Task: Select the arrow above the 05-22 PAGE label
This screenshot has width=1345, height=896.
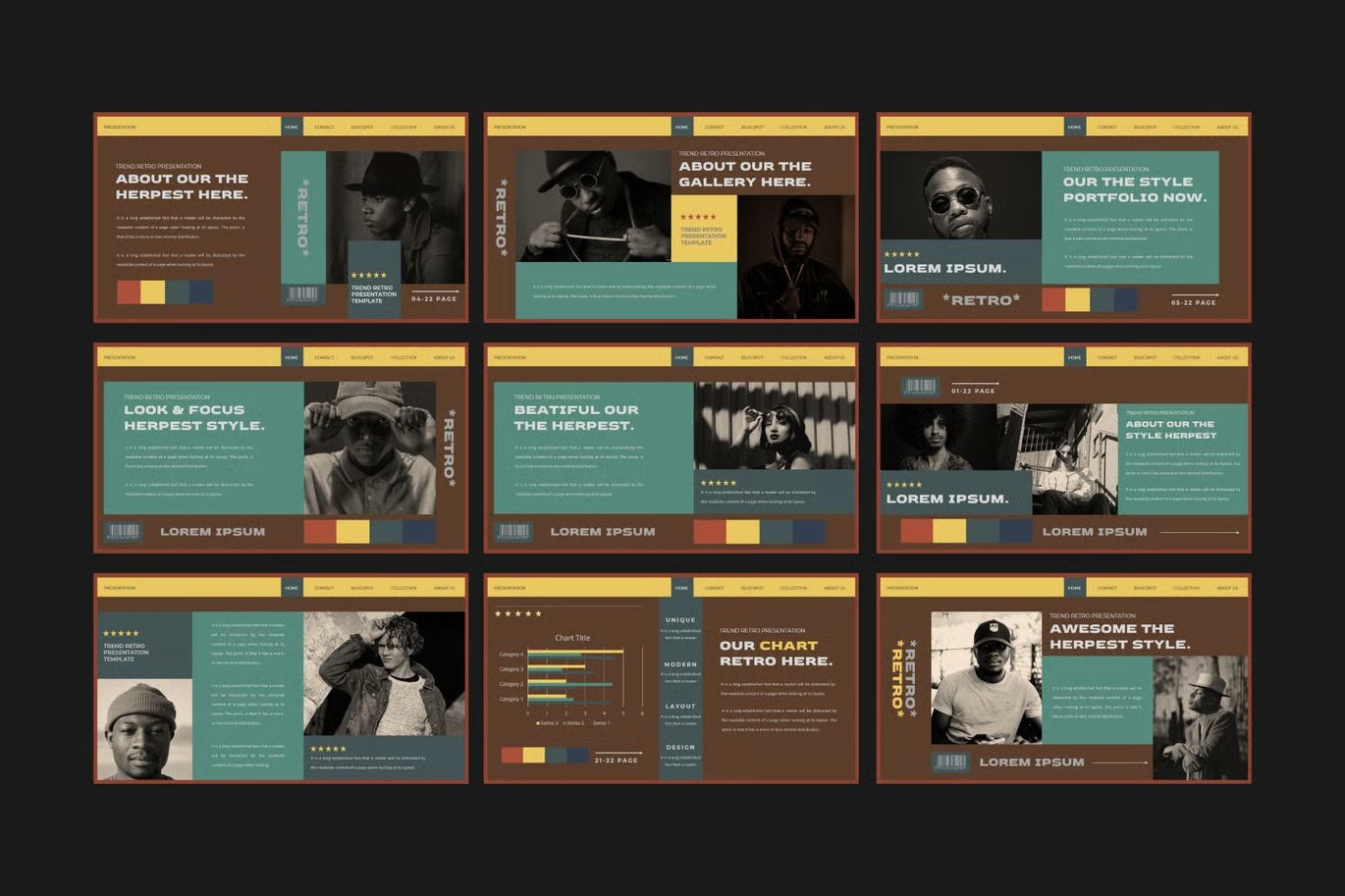Action: (1195, 294)
